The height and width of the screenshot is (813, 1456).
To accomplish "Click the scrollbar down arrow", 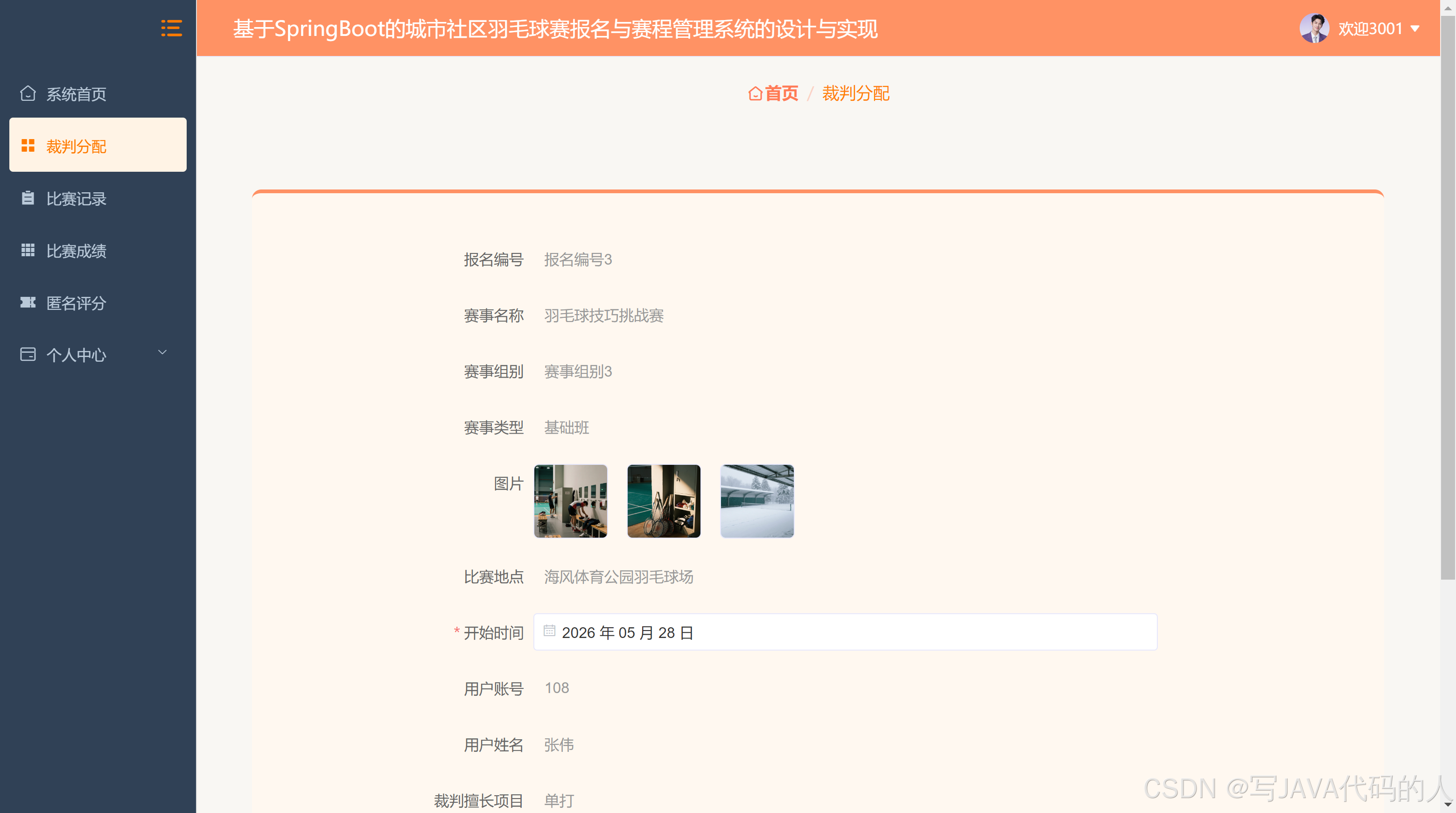I will tap(1448, 805).
